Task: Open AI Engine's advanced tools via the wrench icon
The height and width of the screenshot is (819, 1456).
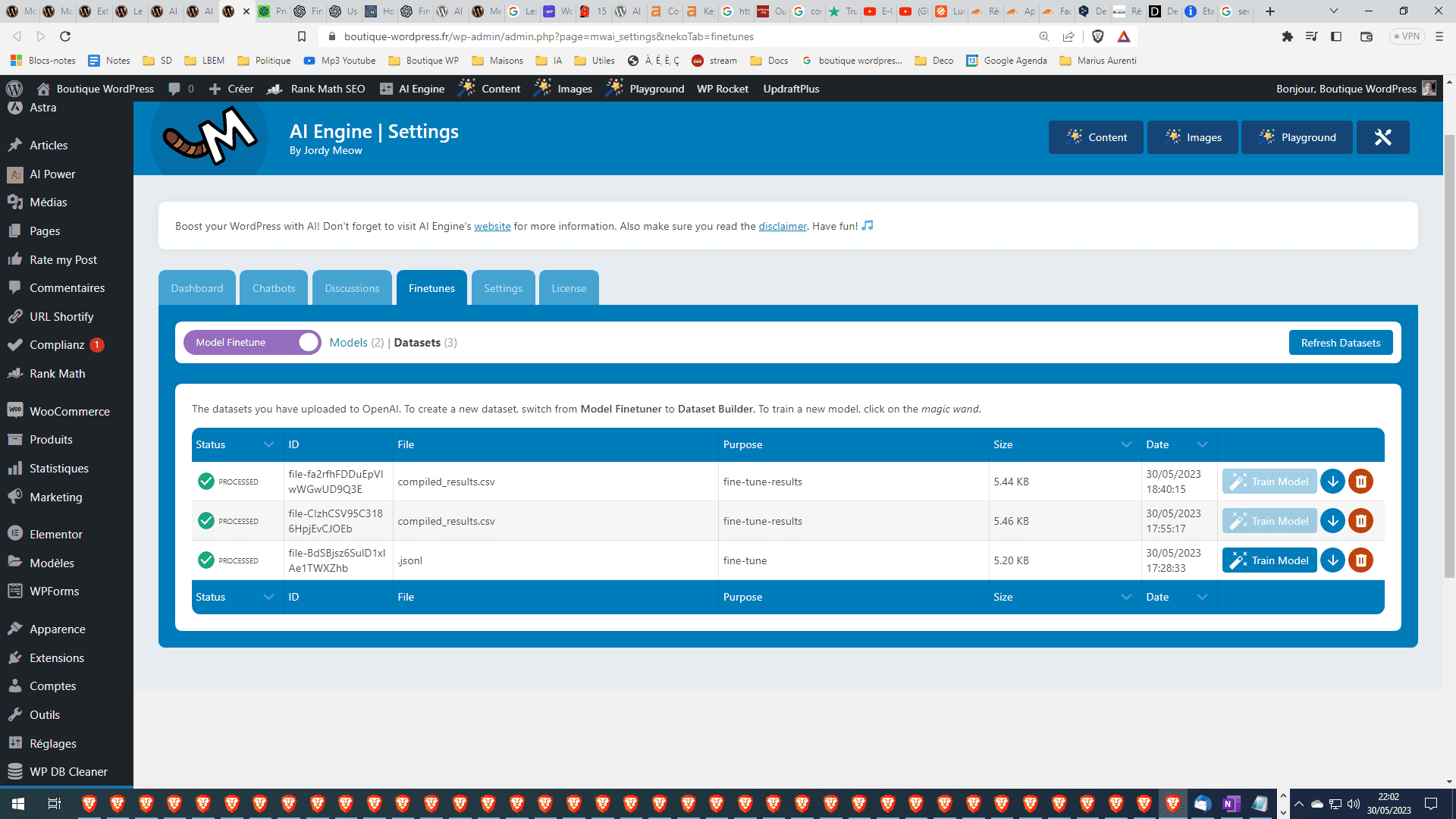Action: (x=1382, y=137)
